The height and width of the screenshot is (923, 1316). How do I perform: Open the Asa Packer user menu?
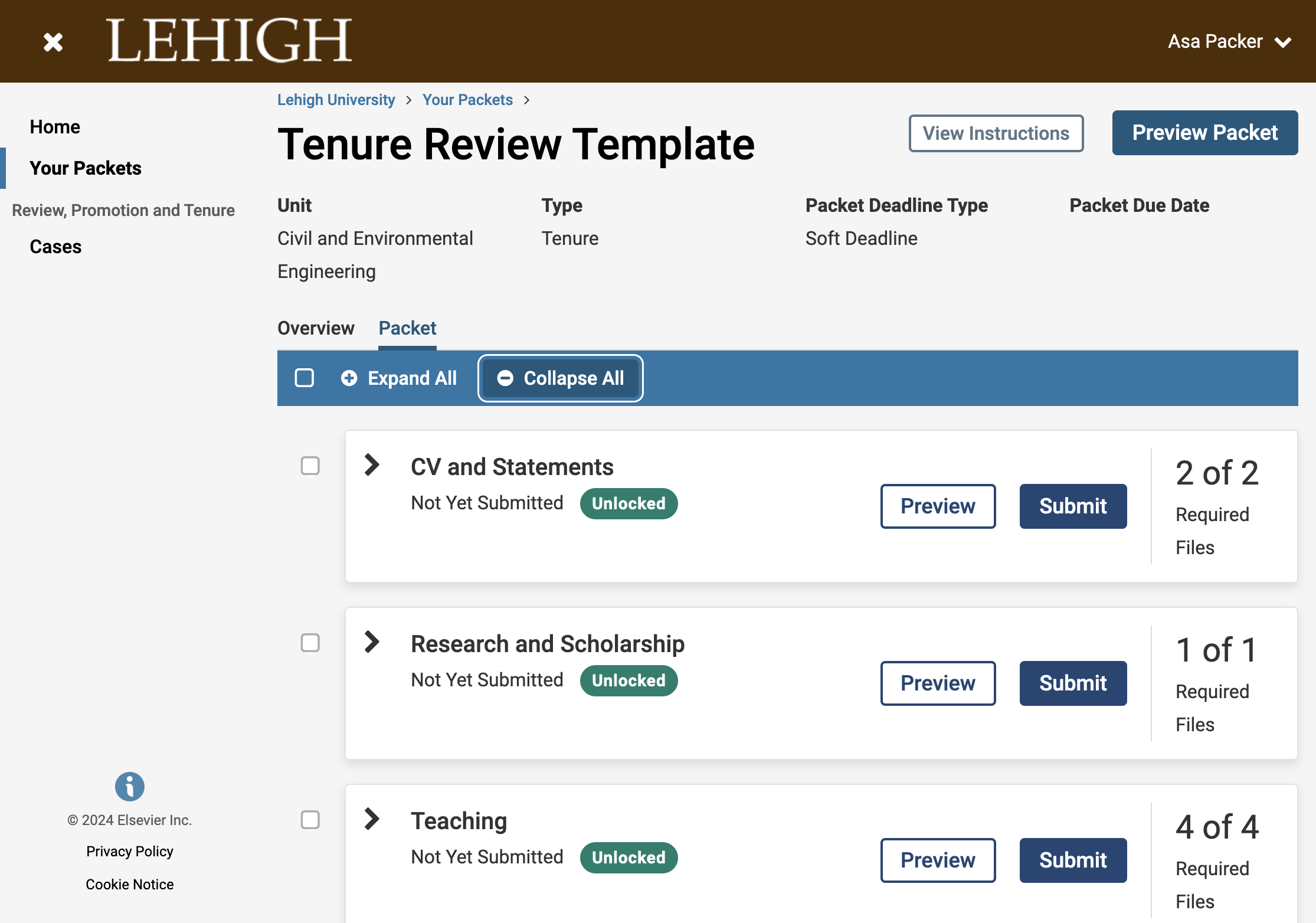[x=1229, y=41]
